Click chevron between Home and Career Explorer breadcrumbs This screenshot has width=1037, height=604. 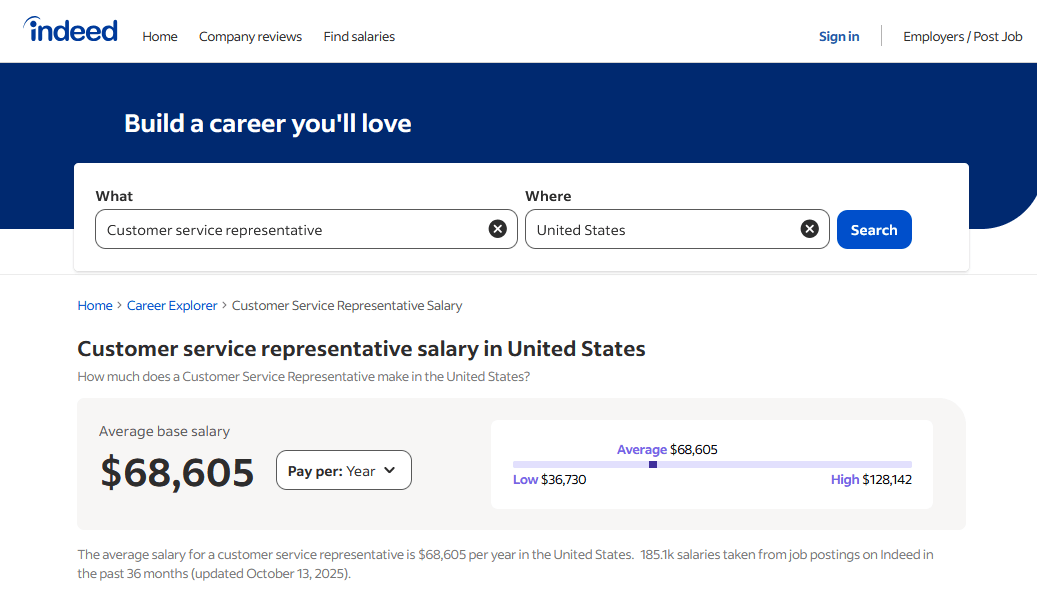pyautogui.click(x=120, y=306)
